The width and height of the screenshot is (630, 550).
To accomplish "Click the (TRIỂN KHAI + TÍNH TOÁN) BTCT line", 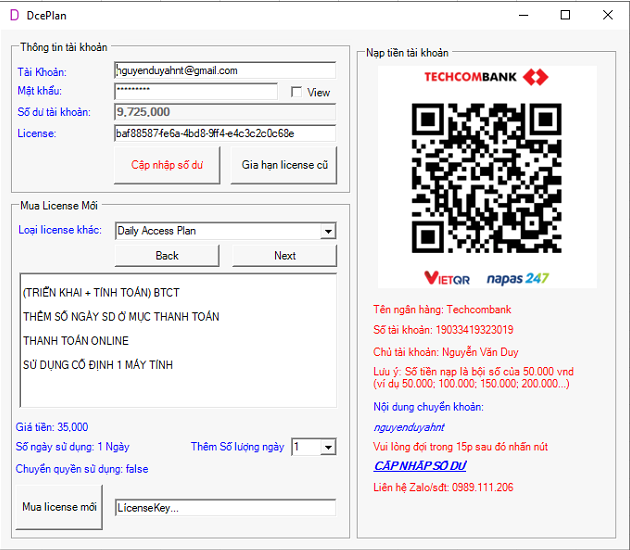I will pos(101,292).
